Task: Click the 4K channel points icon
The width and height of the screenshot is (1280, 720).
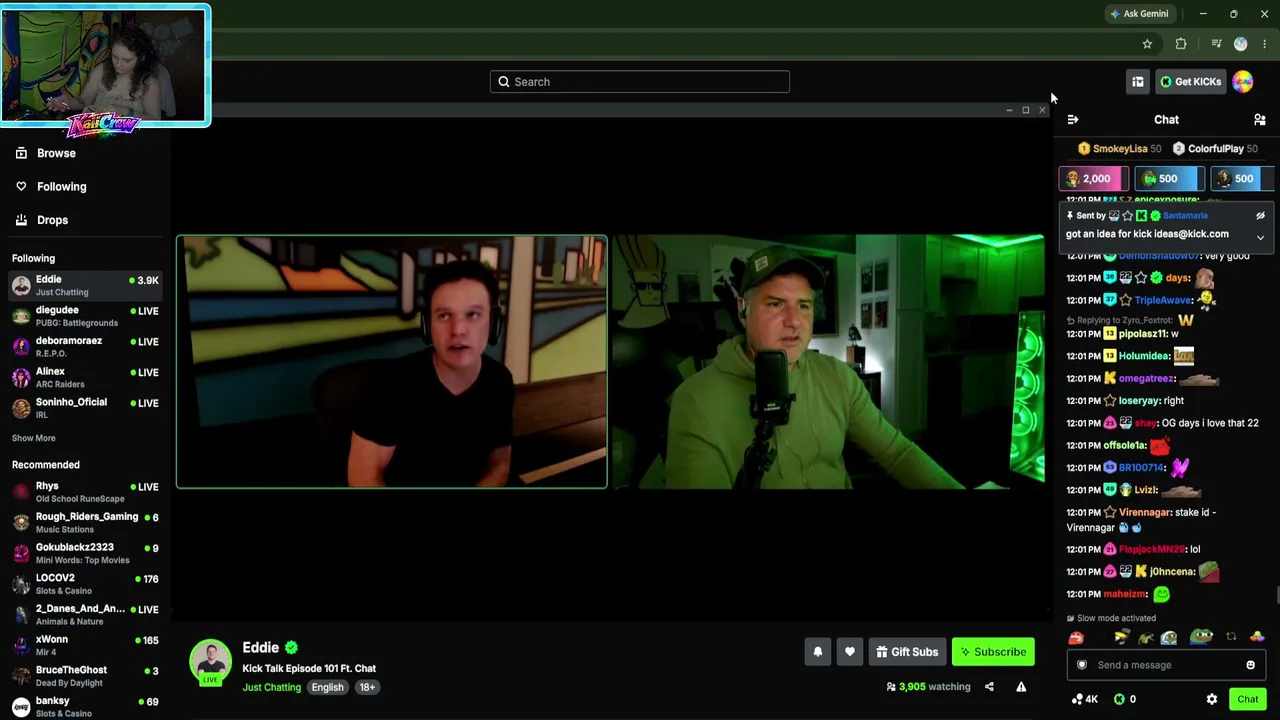Action: tap(1076, 700)
